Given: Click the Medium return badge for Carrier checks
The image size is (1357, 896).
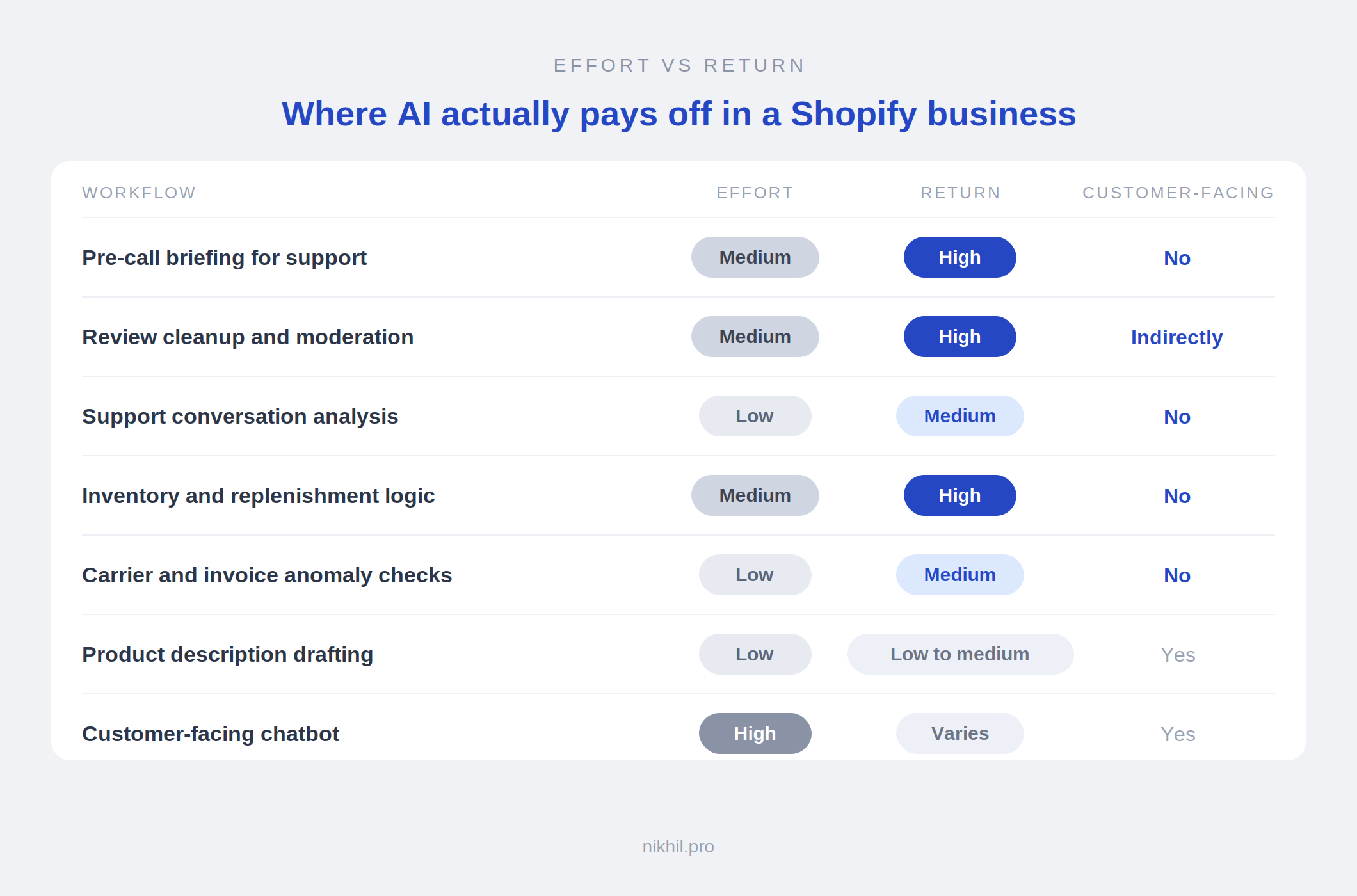Looking at the screenshot, I should tap(960, 575).
